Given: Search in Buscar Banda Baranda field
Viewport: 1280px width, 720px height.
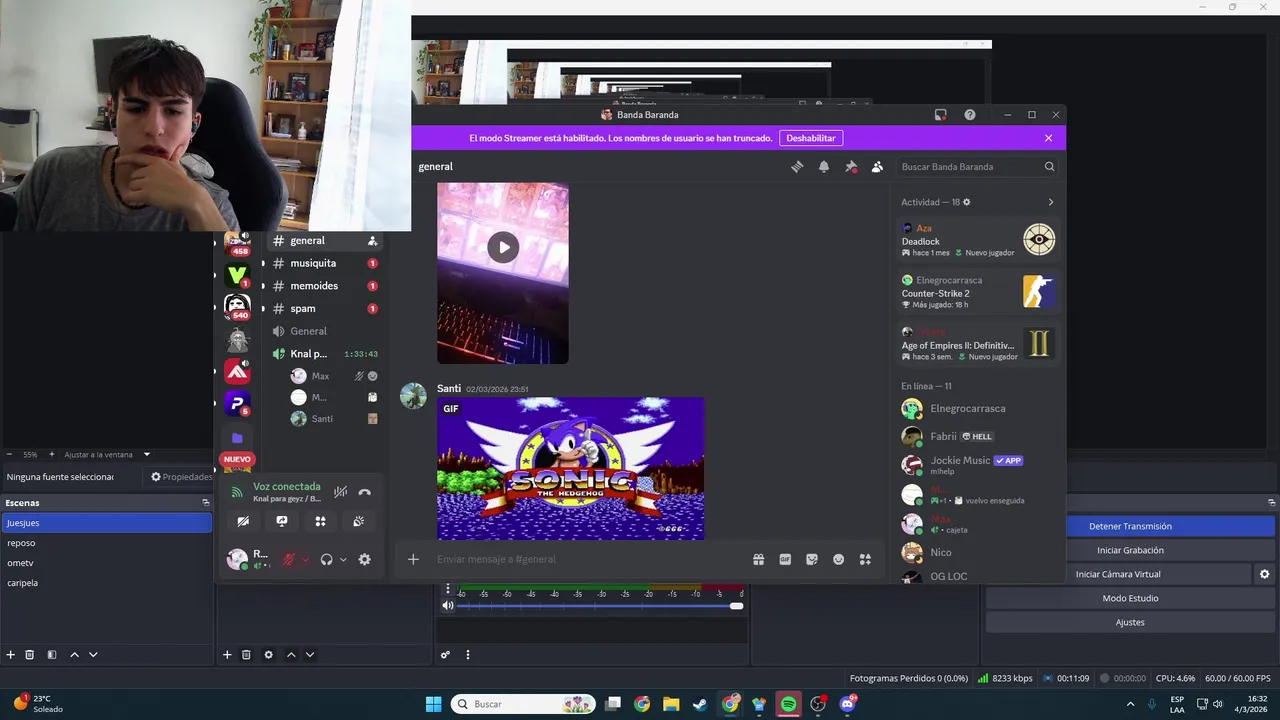Looking at the screenshot, I should [977, 167].
